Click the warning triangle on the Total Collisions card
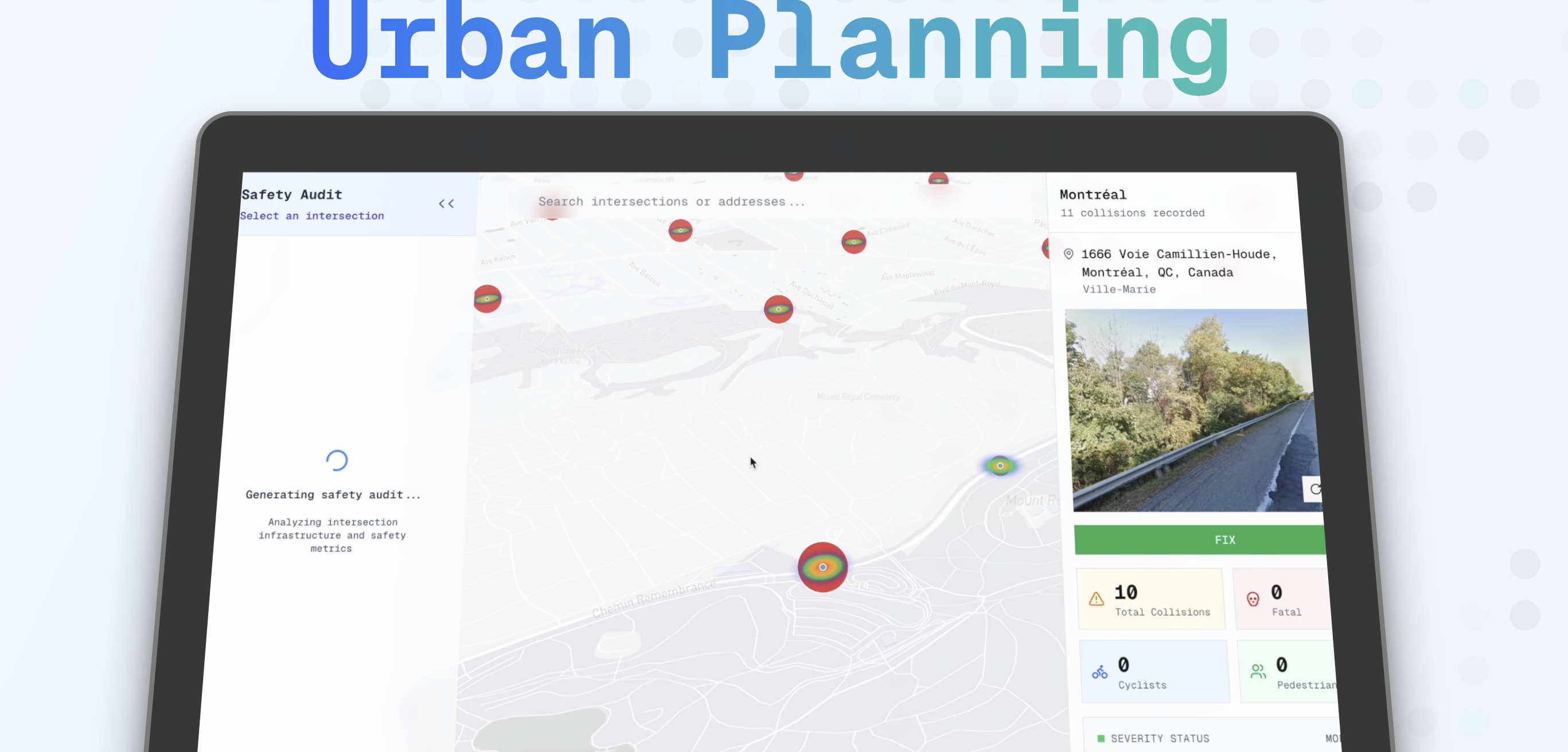Viewport: 1568px width, 752px height. [x=1096, y=600]
